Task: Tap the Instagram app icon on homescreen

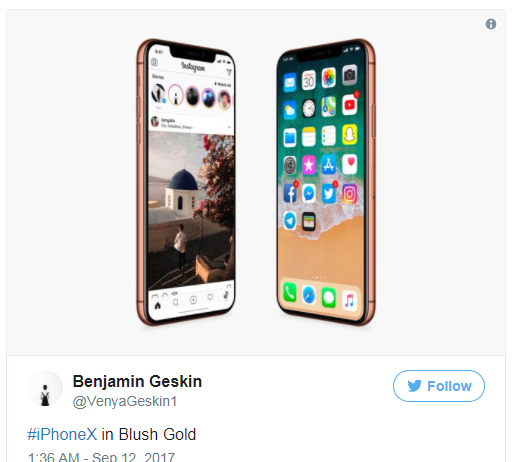Action: pyautogui.click(x=350, y=193)
